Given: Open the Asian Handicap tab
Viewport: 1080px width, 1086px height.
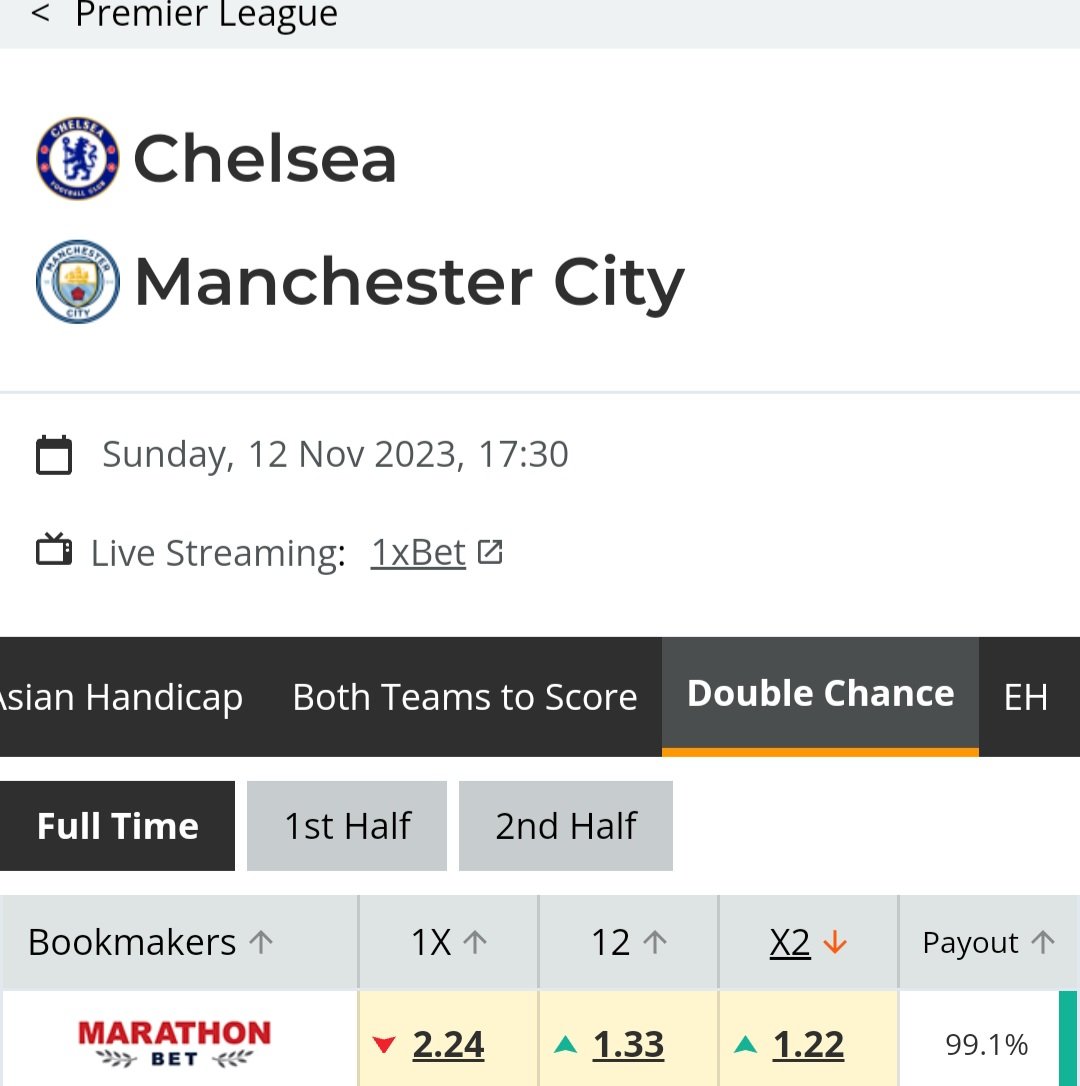Looking at the screenshot, I should click(x=121, y=697).
